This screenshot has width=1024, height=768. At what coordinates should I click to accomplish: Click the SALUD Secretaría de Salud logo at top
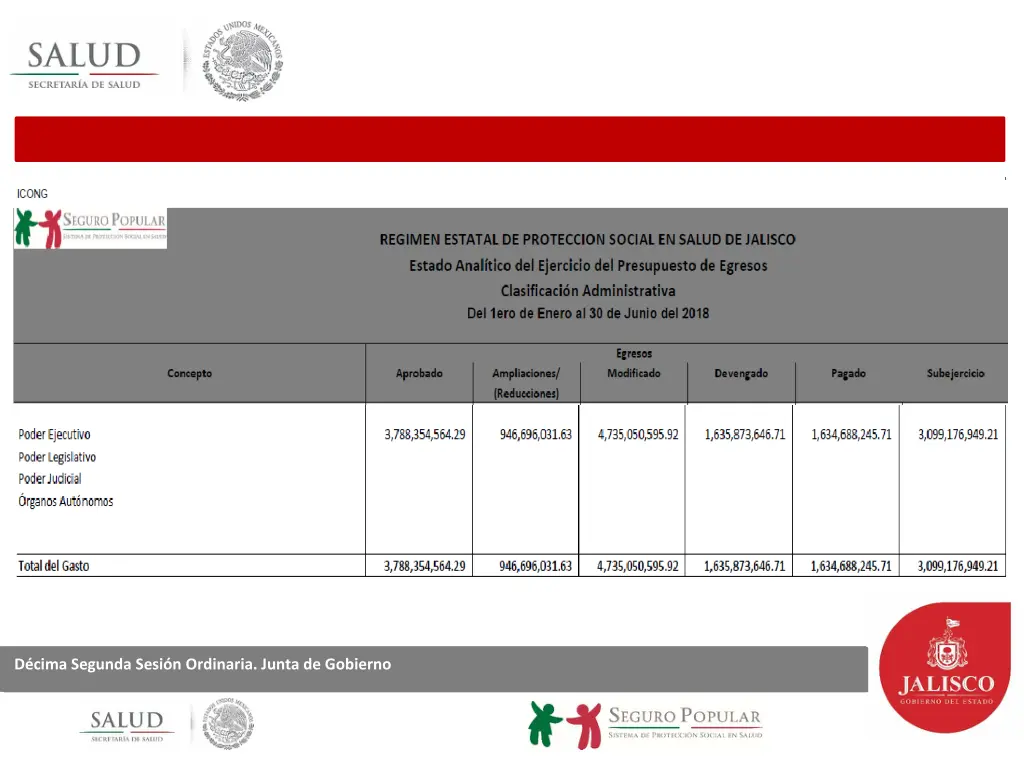click(x=84, y=65)
